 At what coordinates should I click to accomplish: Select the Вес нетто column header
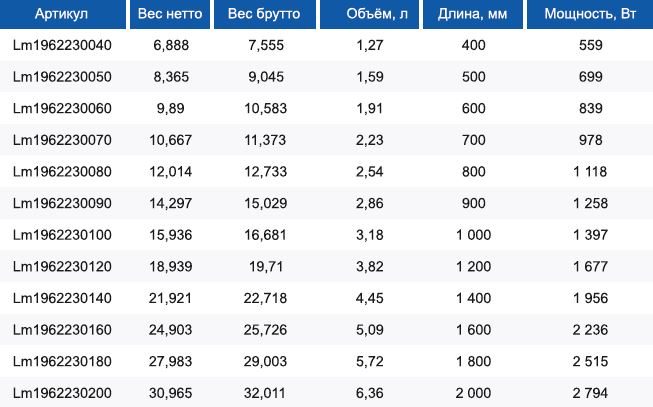(x=170, y=14)
